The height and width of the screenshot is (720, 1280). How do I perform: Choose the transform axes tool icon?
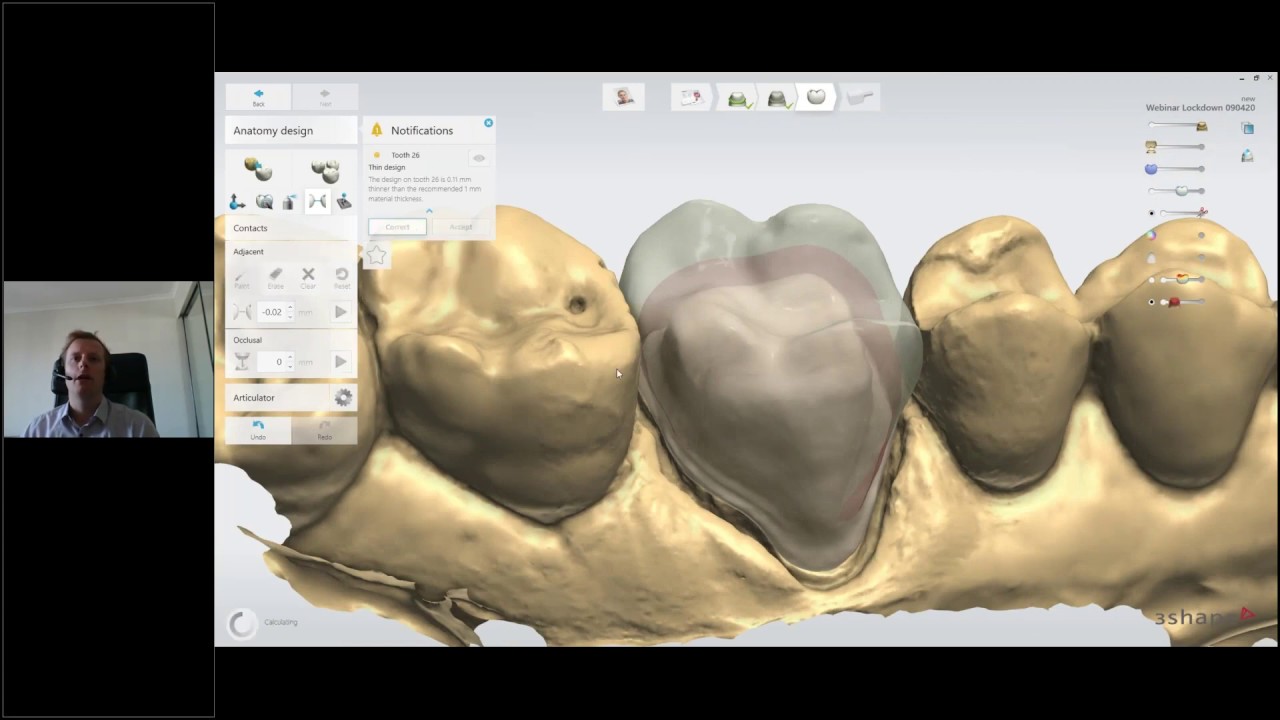click(237, 202)
